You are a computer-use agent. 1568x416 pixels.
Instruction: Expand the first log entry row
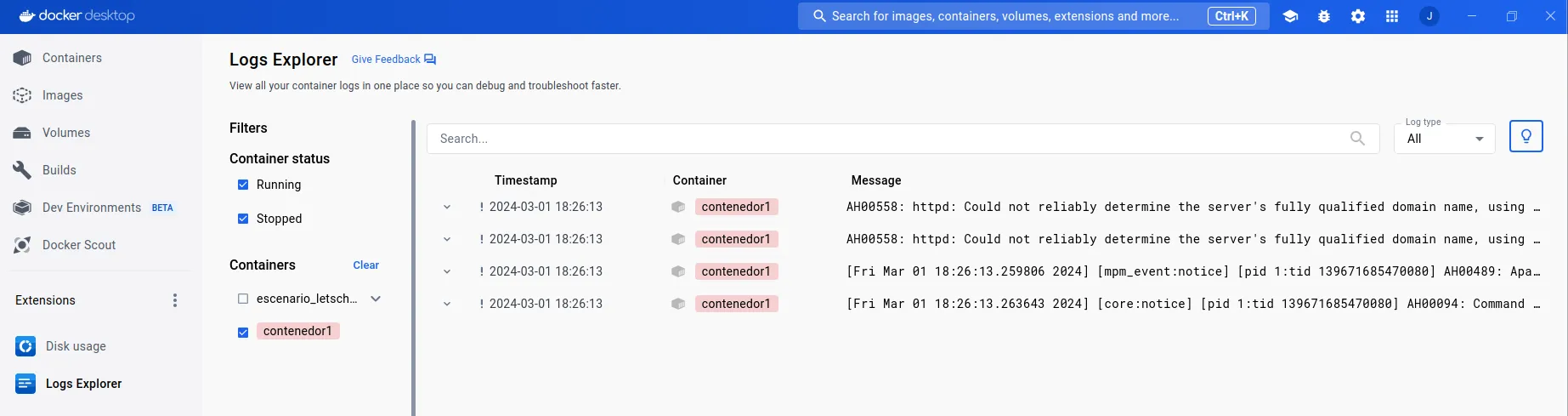coord(447,207)
